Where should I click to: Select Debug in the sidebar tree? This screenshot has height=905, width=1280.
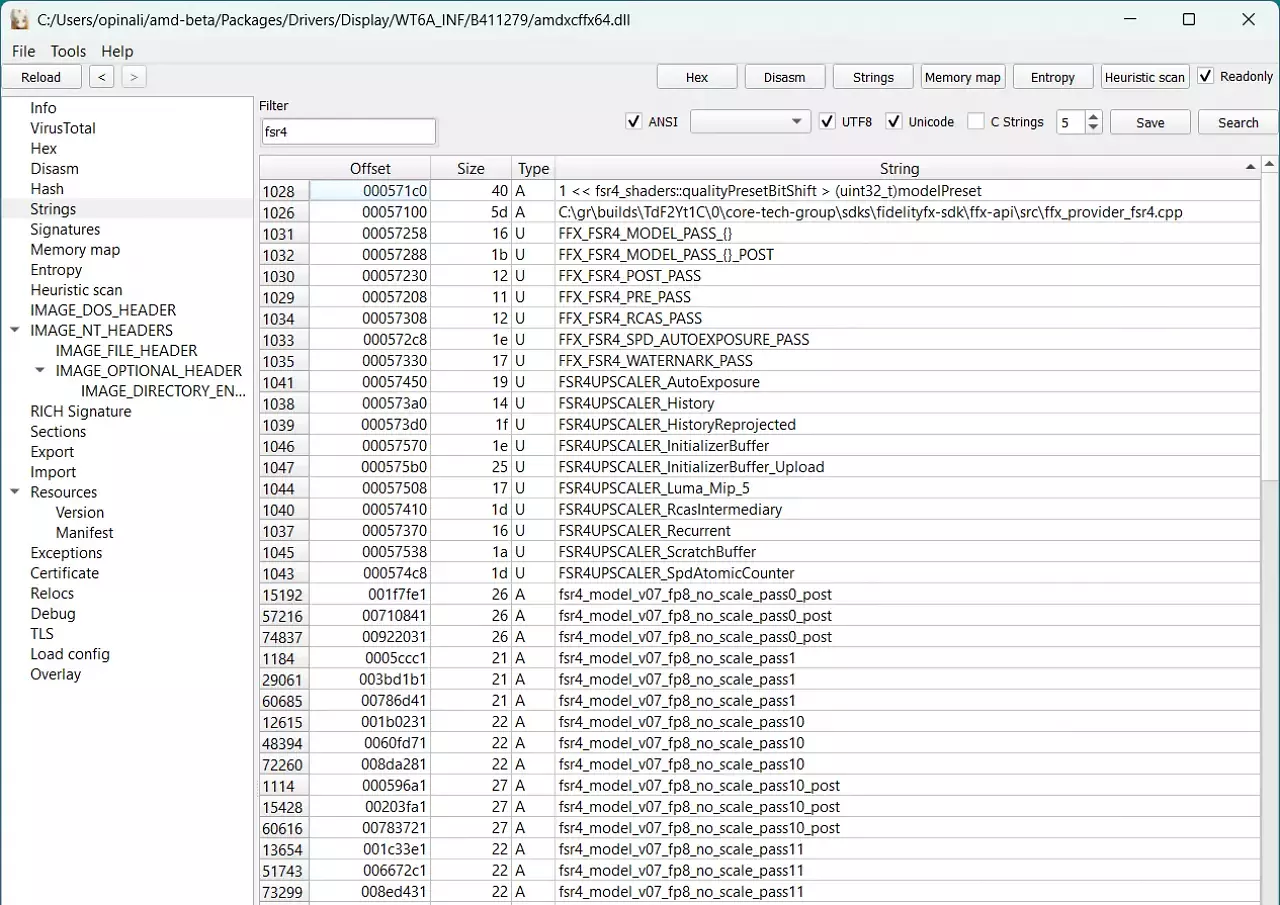[53, 613]
